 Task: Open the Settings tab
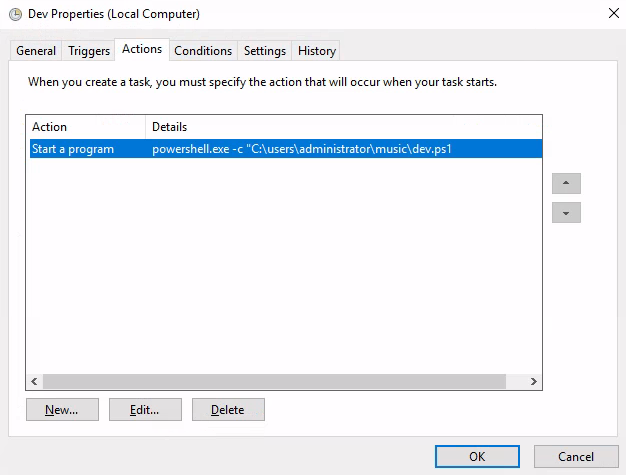click(265, 51)
